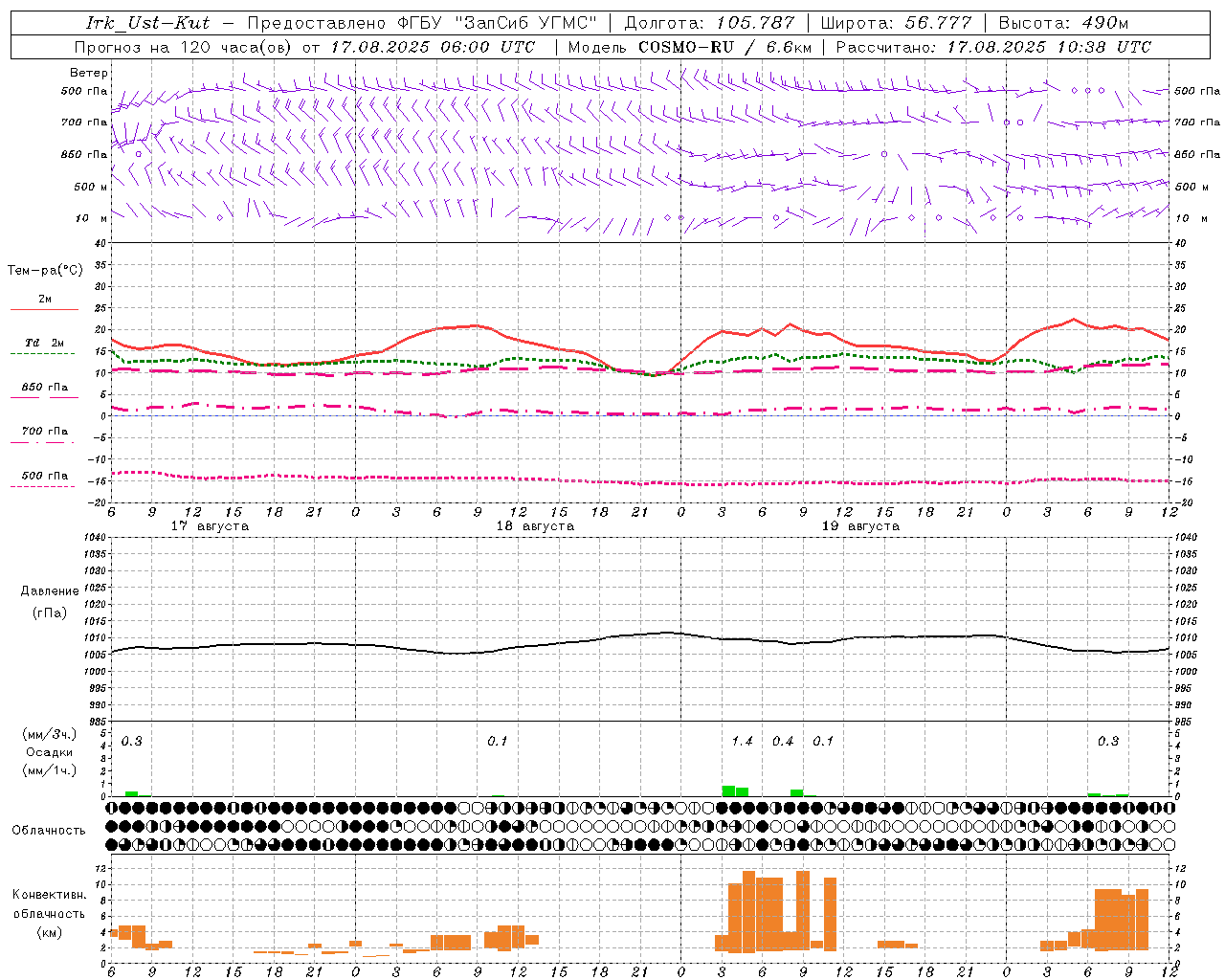1225x980 pixels.
Task: Select the 700 гПа temperature legend entry
Action: 44,432
